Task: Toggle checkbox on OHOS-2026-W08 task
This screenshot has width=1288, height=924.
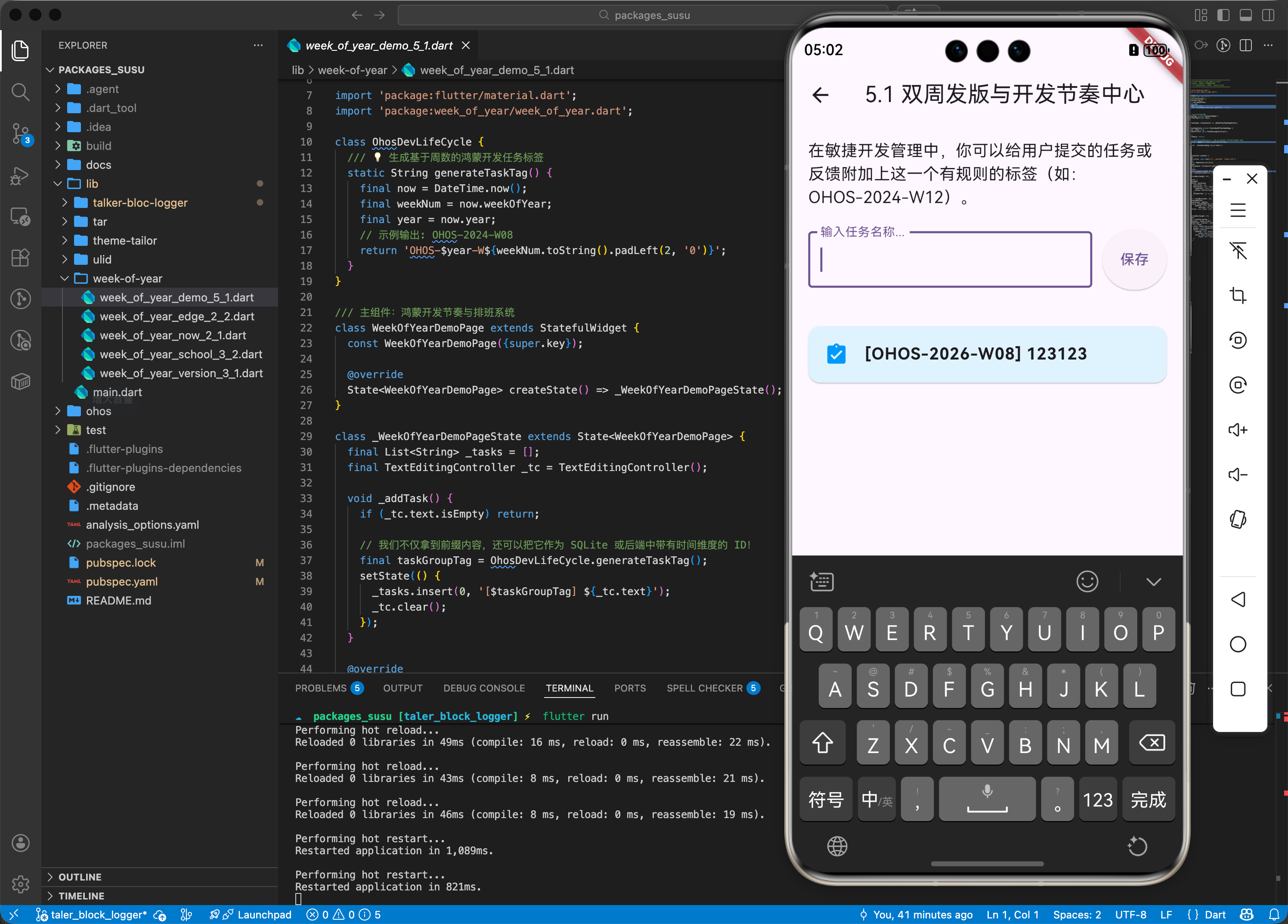Action: 836,354
